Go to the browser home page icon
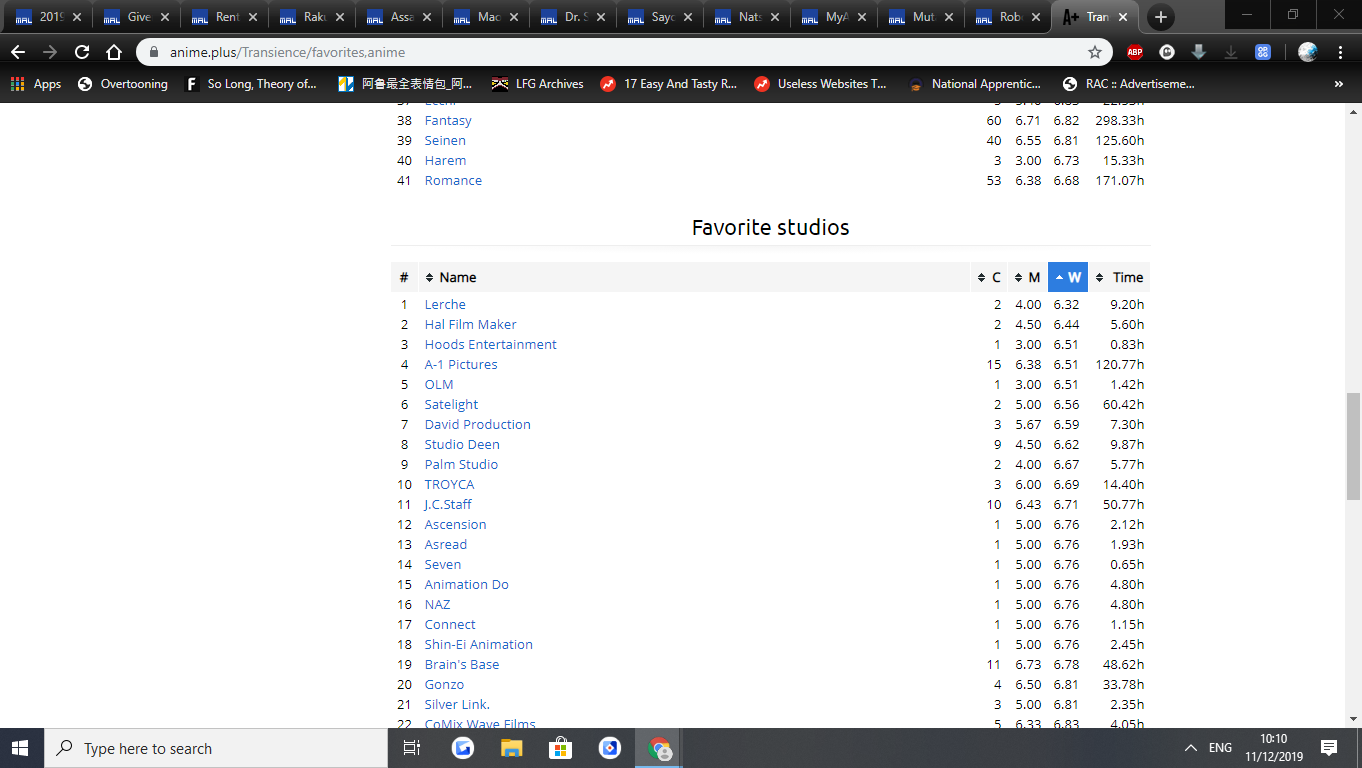Image resolution: width=1362 pixels, height=768 pixels. [x=114, y=52]
